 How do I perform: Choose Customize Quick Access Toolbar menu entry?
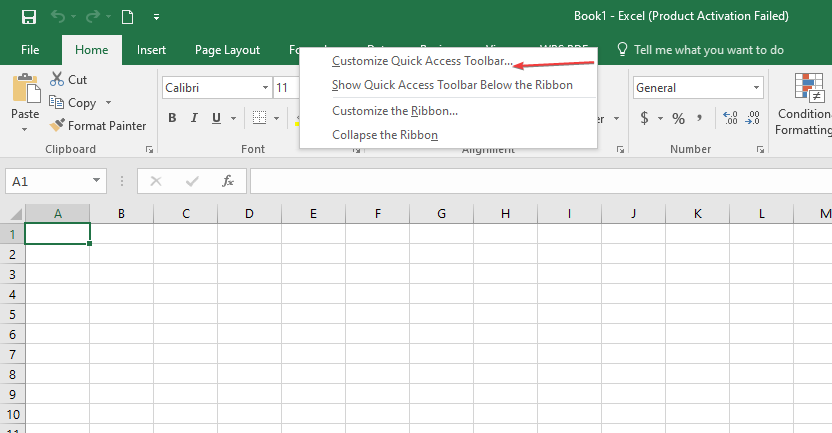coord(422,61)
